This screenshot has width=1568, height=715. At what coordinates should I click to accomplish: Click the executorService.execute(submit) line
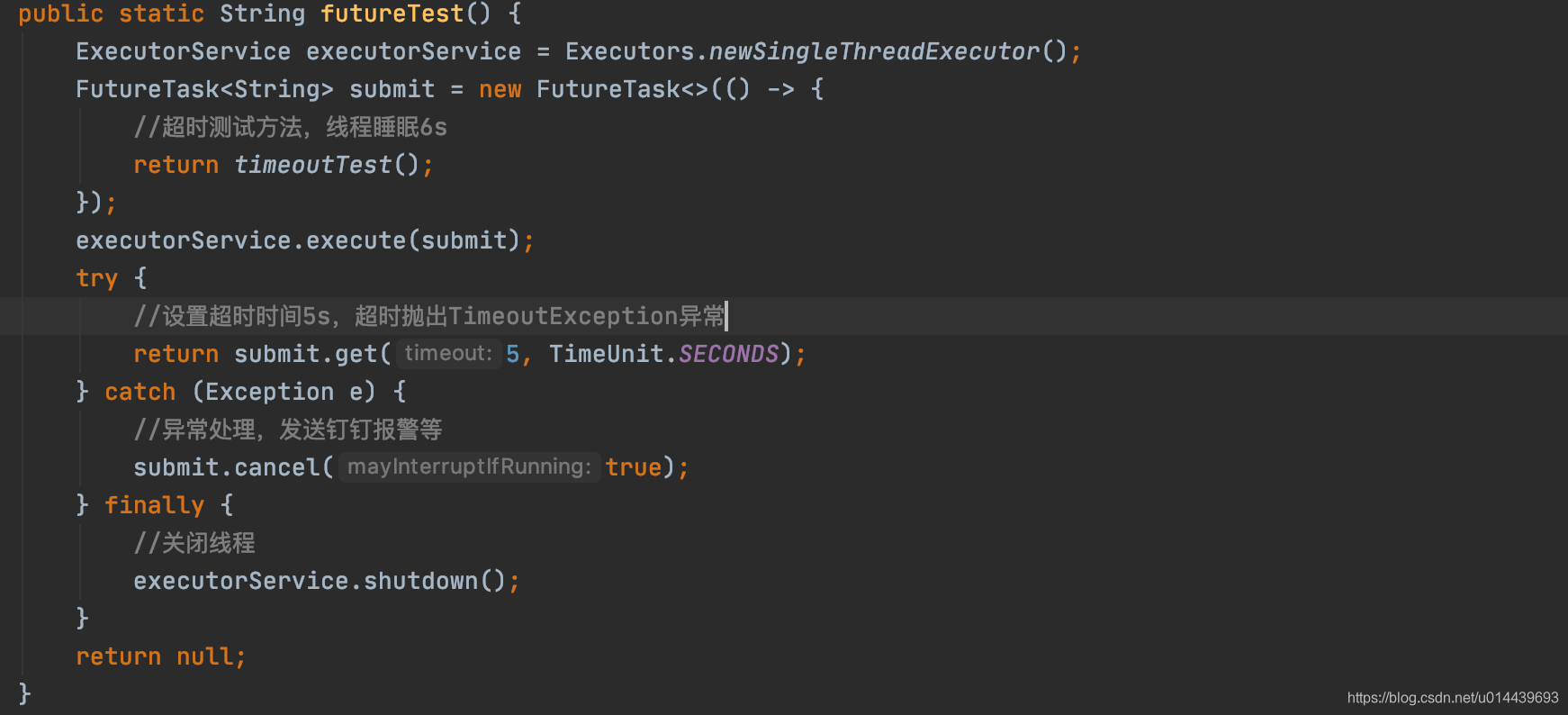(304, 240)
